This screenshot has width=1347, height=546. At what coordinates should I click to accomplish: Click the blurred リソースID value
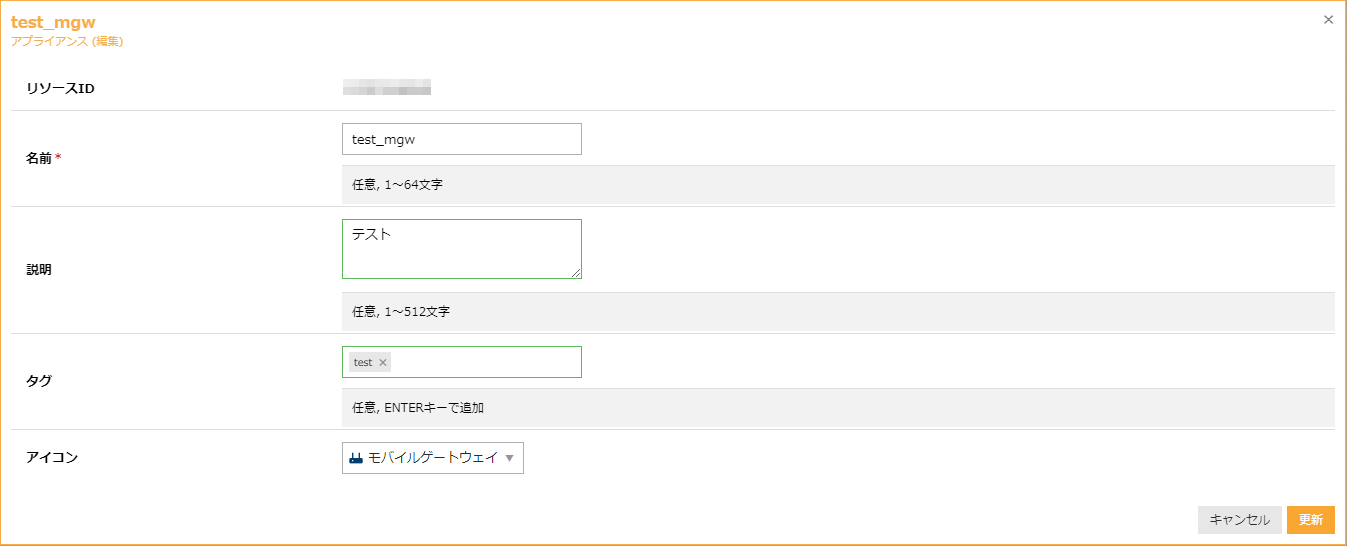pyautogui.click(x=387, y=88)
